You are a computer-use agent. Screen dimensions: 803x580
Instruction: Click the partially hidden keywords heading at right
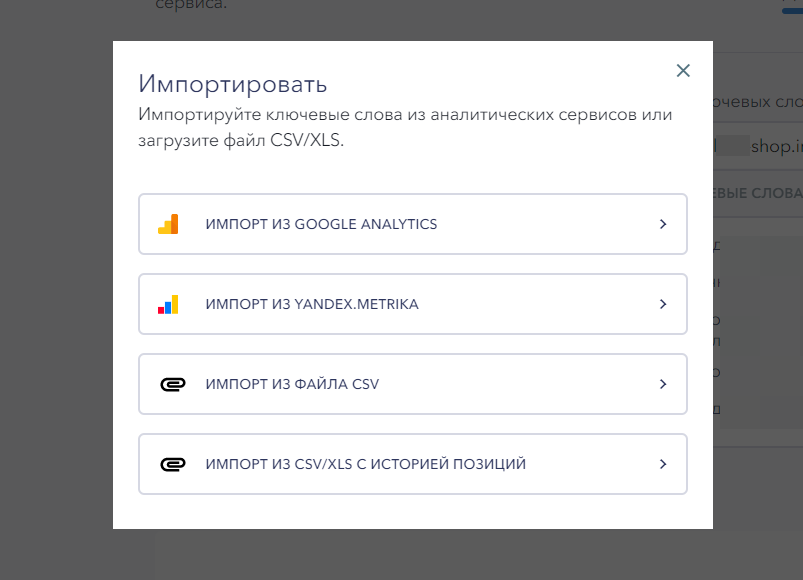[x=757, y=102]
